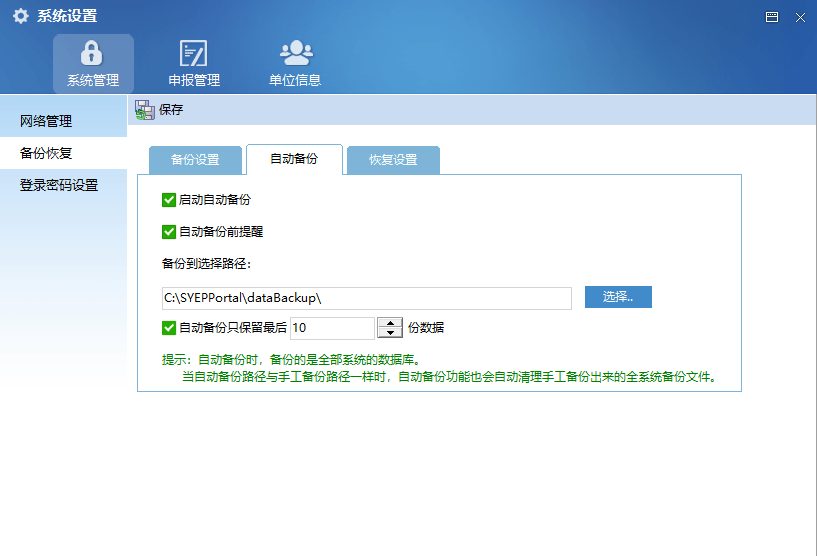Click the gear icon in title bar
The image size is (817, 556).
20,16
